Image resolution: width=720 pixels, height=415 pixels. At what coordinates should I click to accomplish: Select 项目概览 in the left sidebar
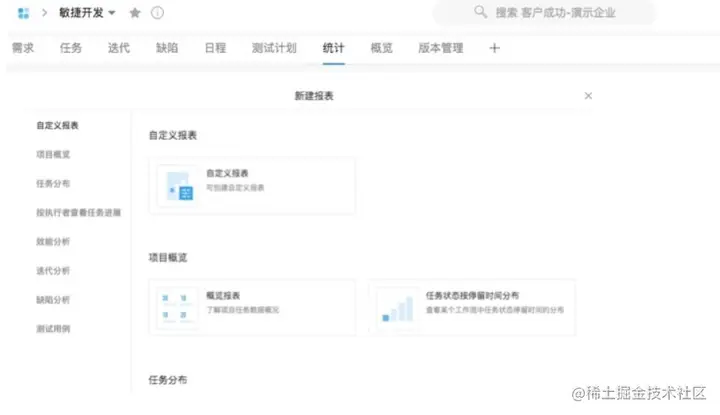pyautogui.click(x=53, y=154)
